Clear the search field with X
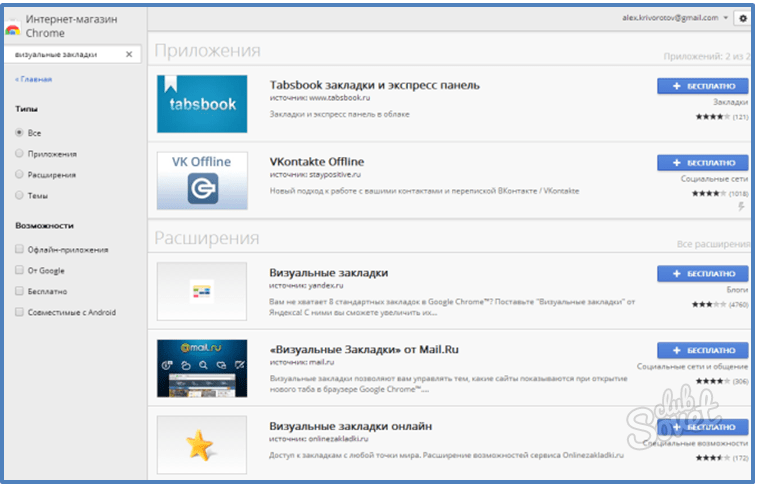The image size is (757, 486). coord(129,55)
